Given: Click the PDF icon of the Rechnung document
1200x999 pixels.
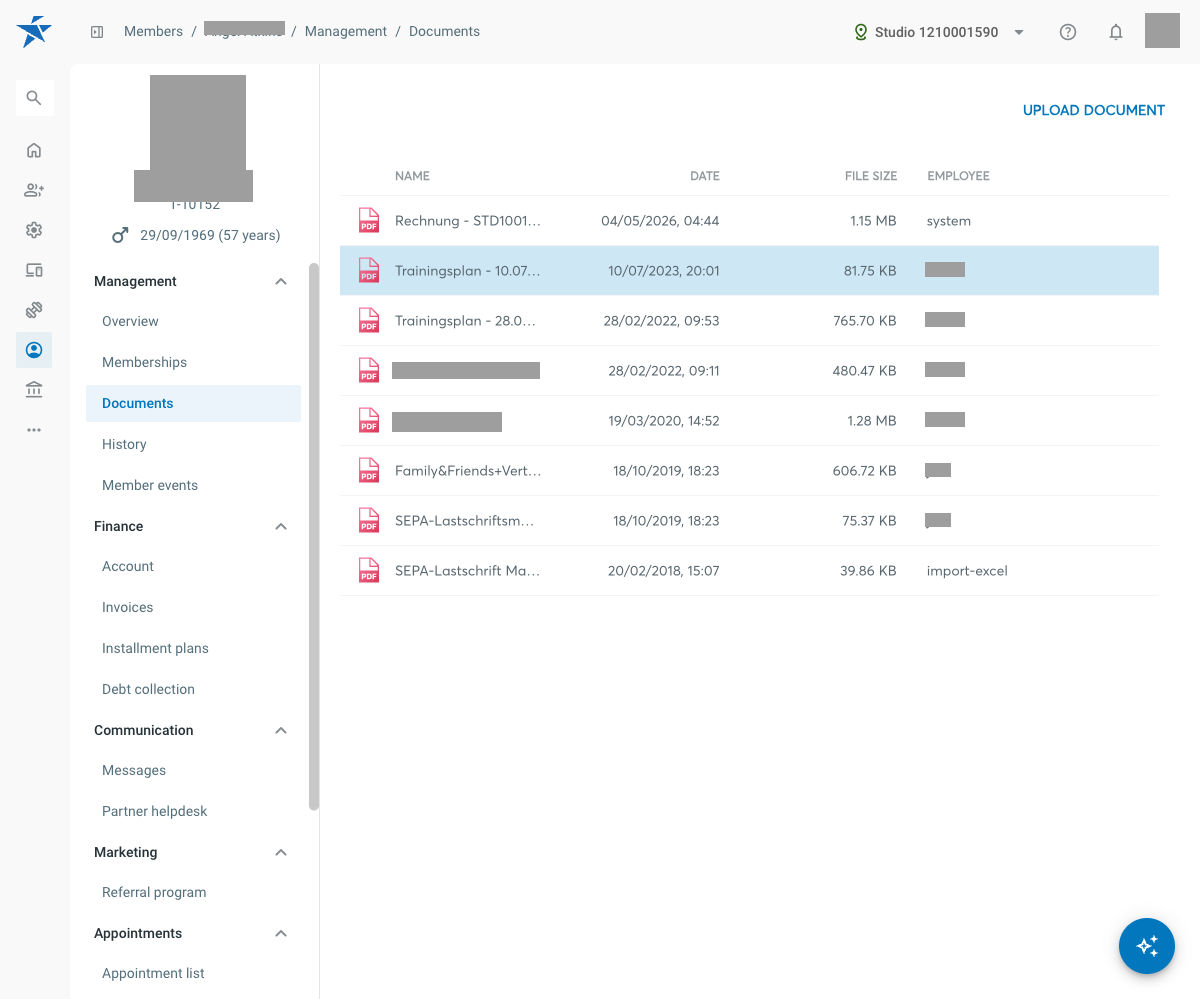Looking at the screenshot, I should pyautogui.click(x=369, y=220).
